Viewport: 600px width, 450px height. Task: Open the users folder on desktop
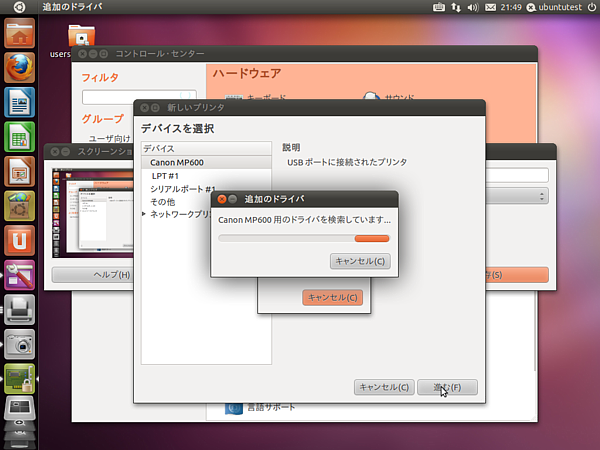(x=81, y=38)
